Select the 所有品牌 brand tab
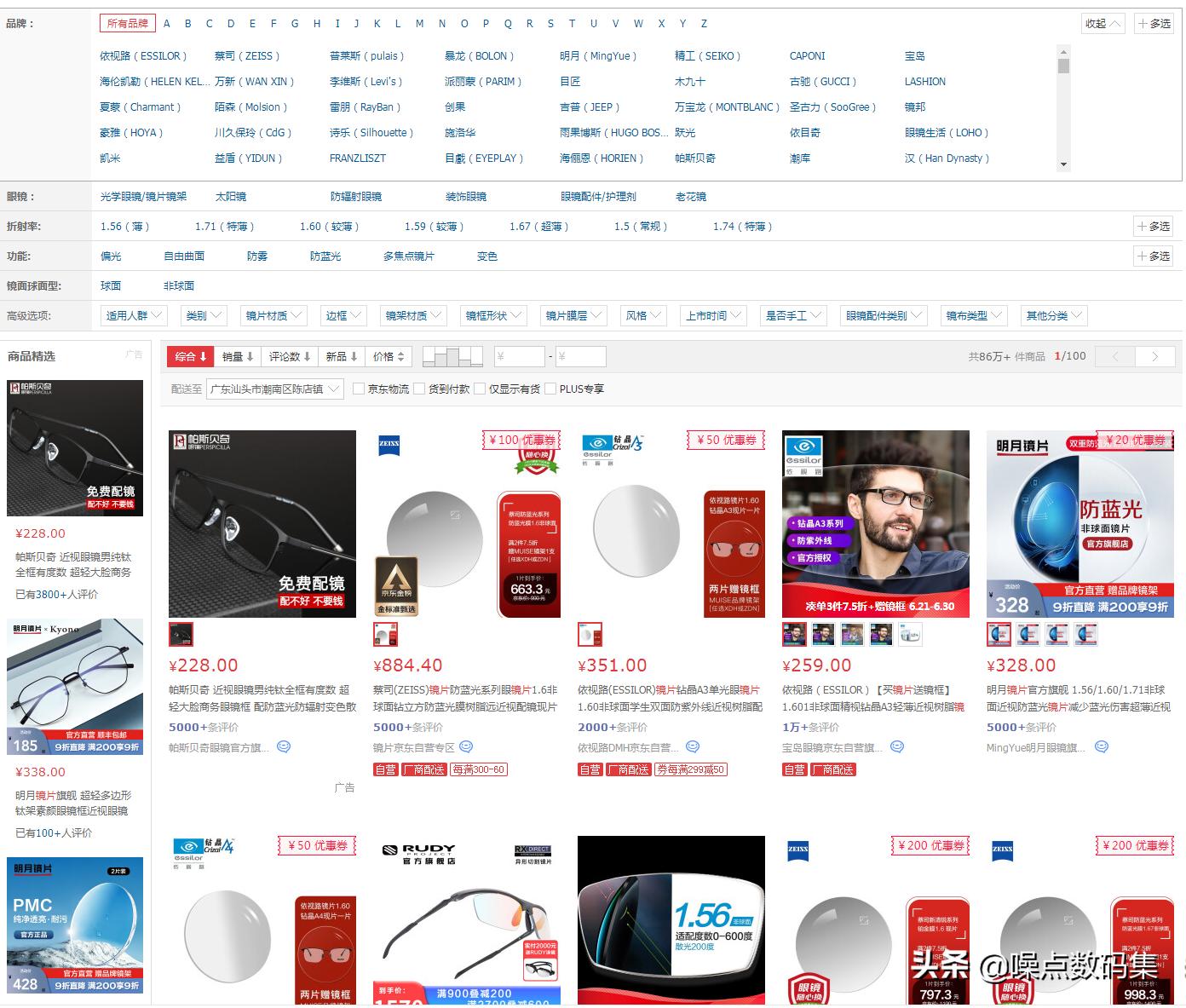Screen dimensions: 1186x1008 (x=128, y=24)
